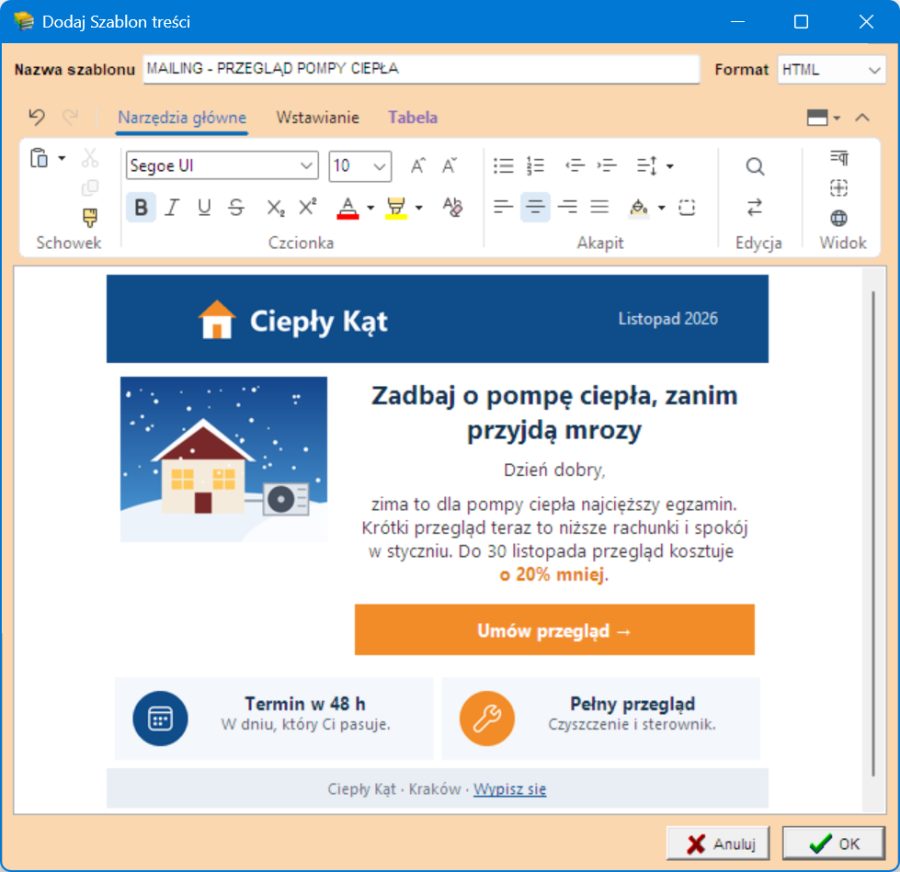Click the 'Dzień dobry,' greeting line
Image resolution: width=900 pixels, height=872 pixels.
tap(554, 470)
